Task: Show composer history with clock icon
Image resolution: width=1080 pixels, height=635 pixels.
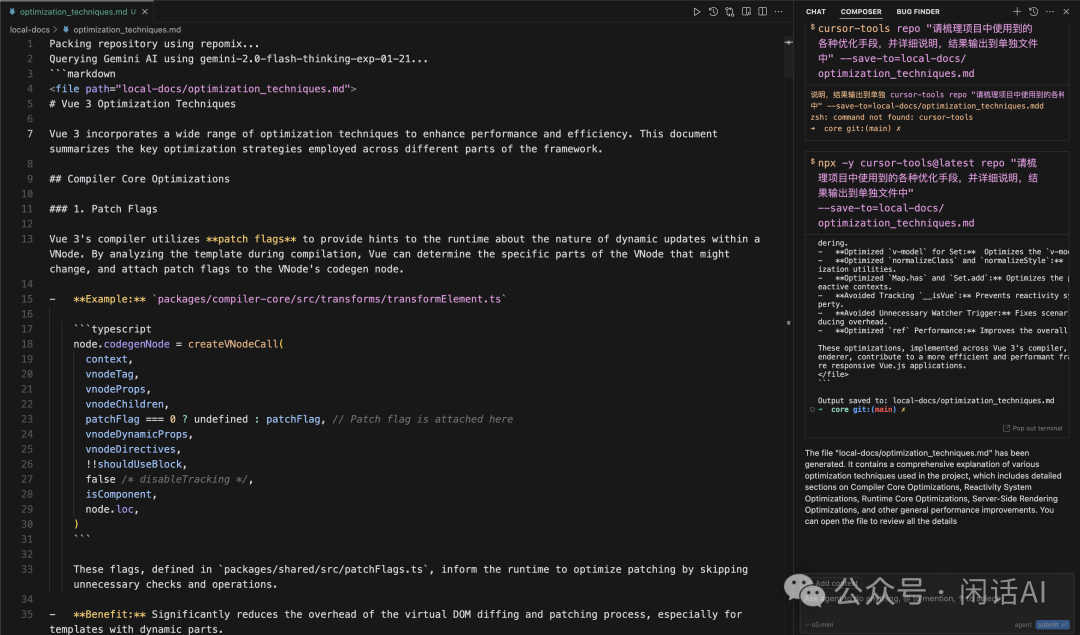Action: [x=1033, y=12]
